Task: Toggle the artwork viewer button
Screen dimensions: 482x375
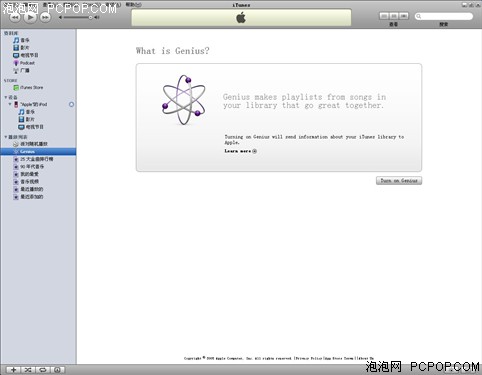Action: tap(57, 370)
